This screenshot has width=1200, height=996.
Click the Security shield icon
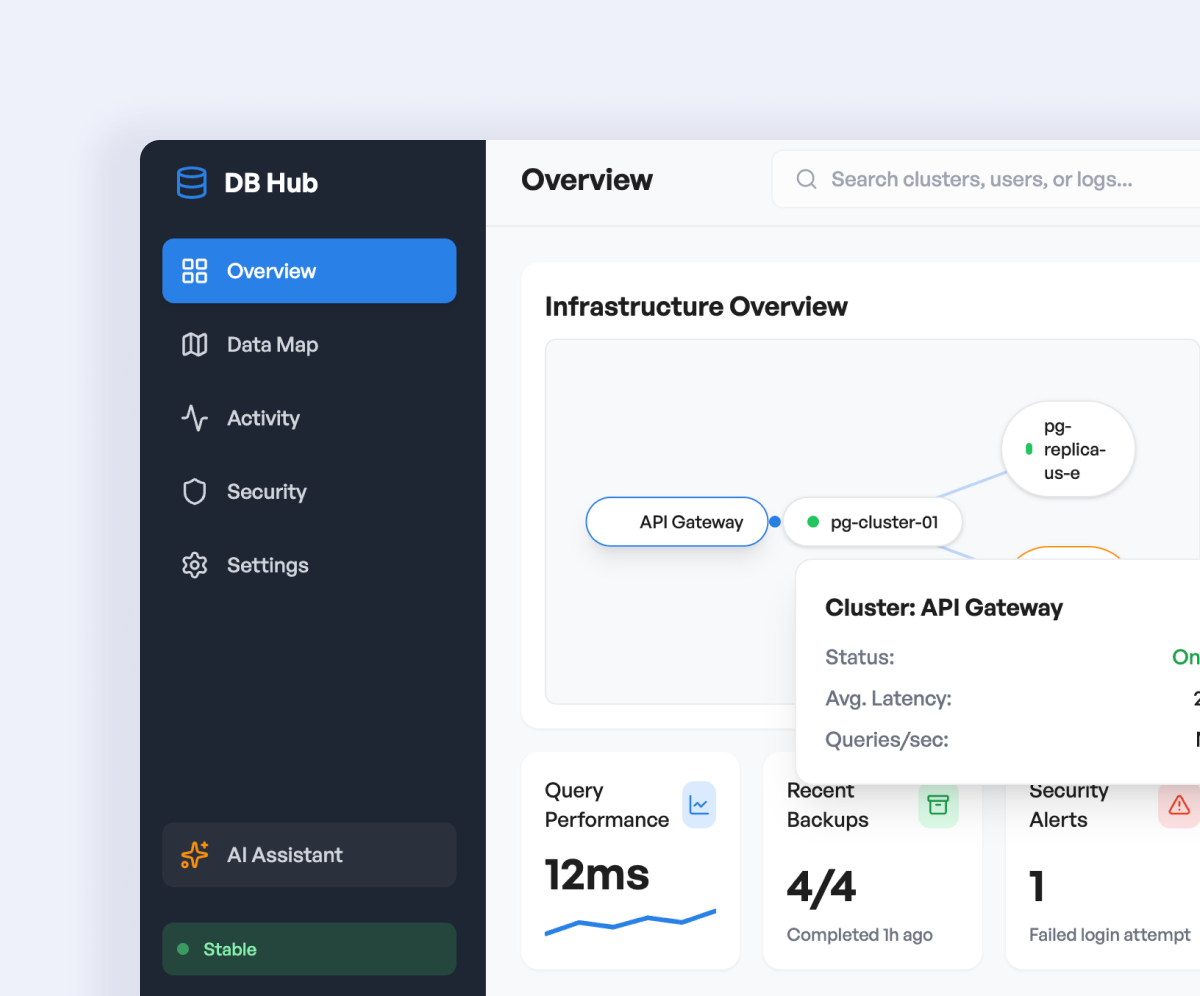pyautogui.click(x=194, y=492)
